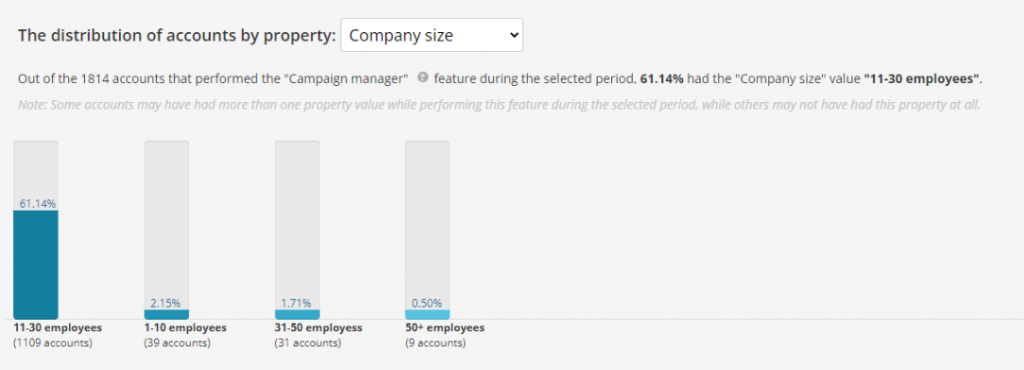The image size is (1024, 370).
Task: Click the dropdown arrow in property selector
Action: [x=513, y=35]
